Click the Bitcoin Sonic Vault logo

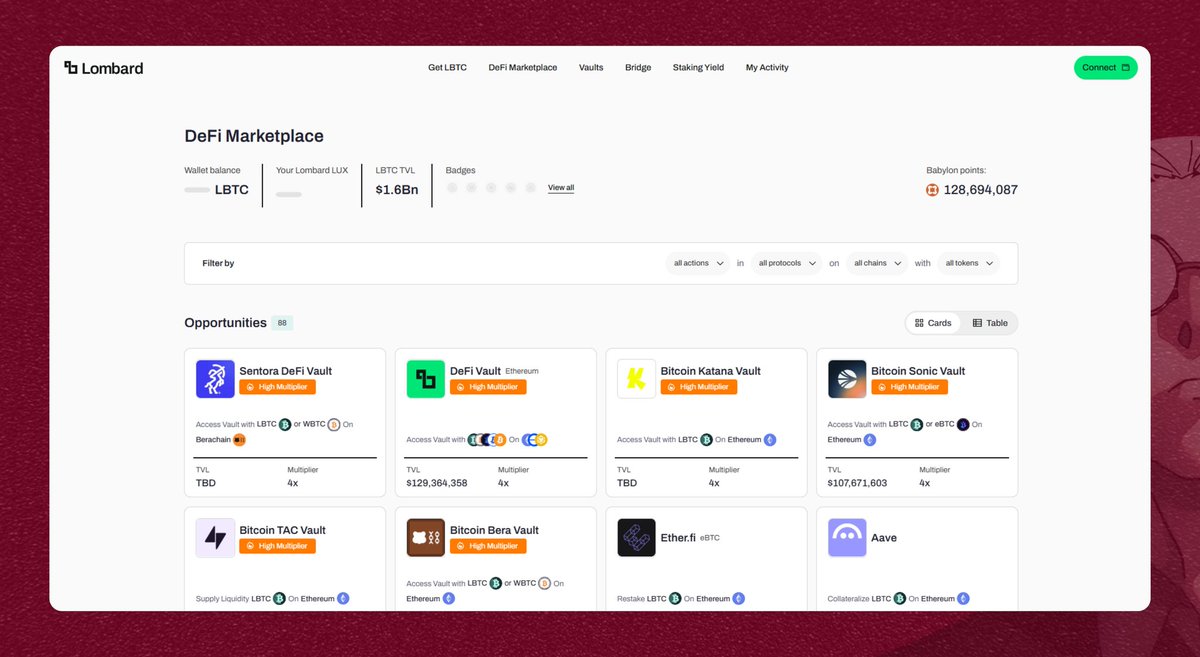847,379
